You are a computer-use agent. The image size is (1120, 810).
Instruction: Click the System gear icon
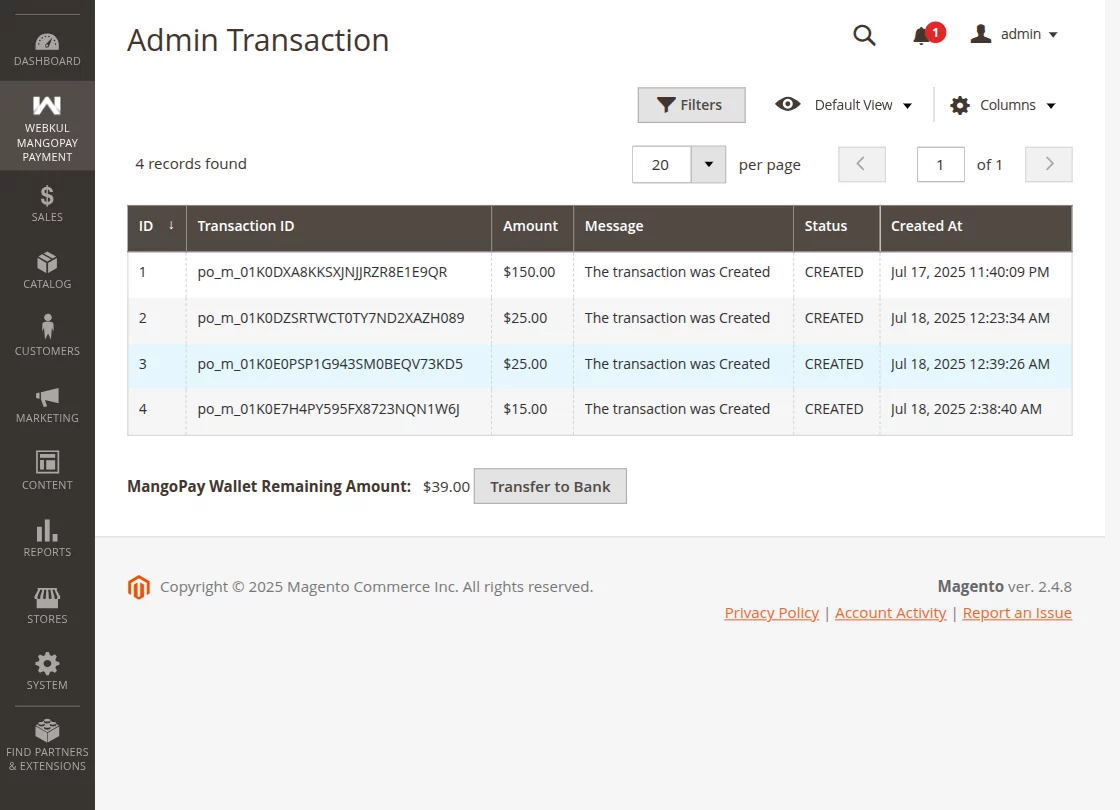pyautogui.click(x=47, y=669)
